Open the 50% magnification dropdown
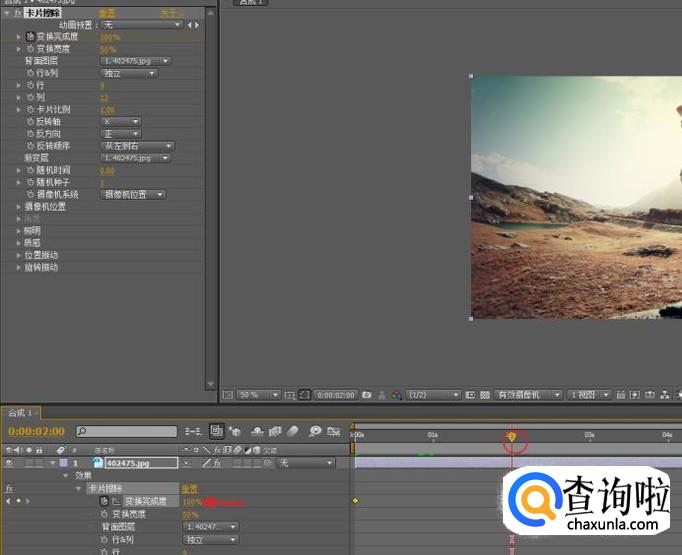682x555 pixels. coord(258,395)
